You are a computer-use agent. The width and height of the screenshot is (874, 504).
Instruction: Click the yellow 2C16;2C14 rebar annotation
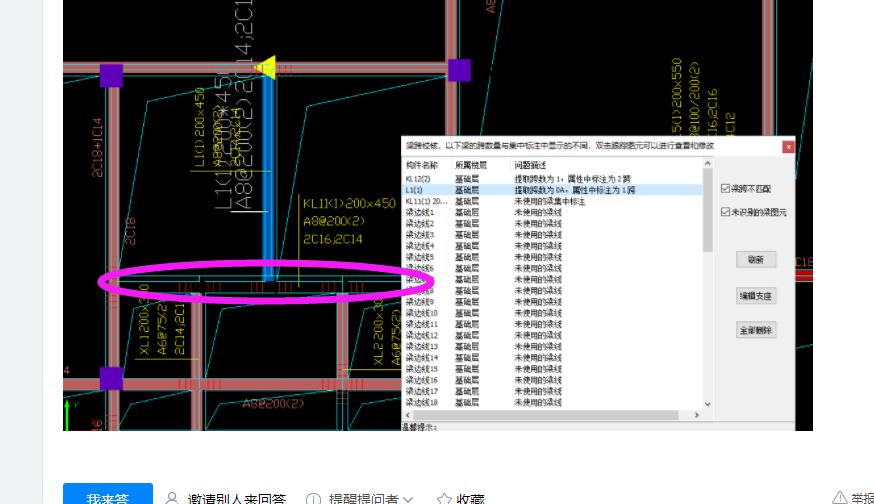pos(333,239)
